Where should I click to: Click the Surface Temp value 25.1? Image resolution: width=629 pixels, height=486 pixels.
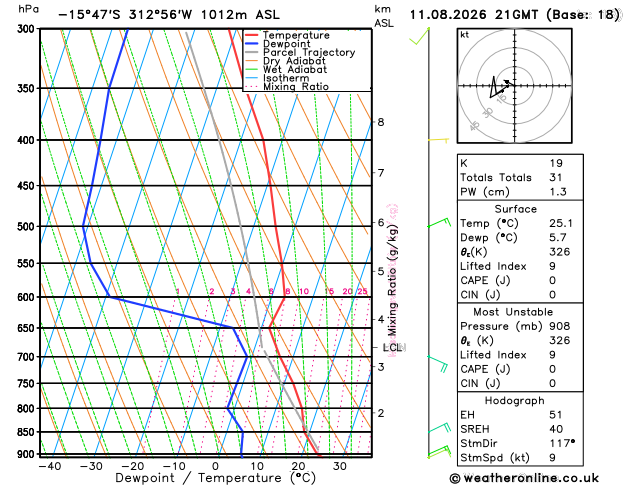coord(561,223)
